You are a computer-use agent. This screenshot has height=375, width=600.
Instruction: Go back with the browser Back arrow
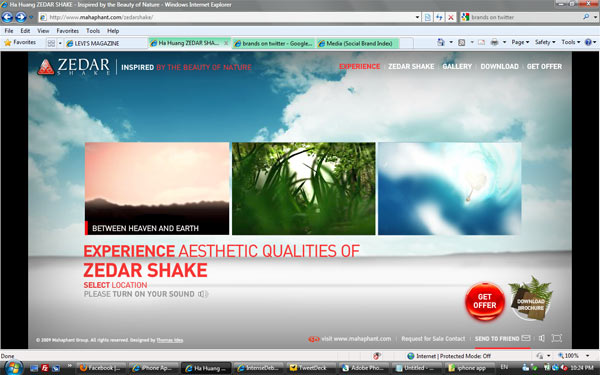tap(7, 17)
